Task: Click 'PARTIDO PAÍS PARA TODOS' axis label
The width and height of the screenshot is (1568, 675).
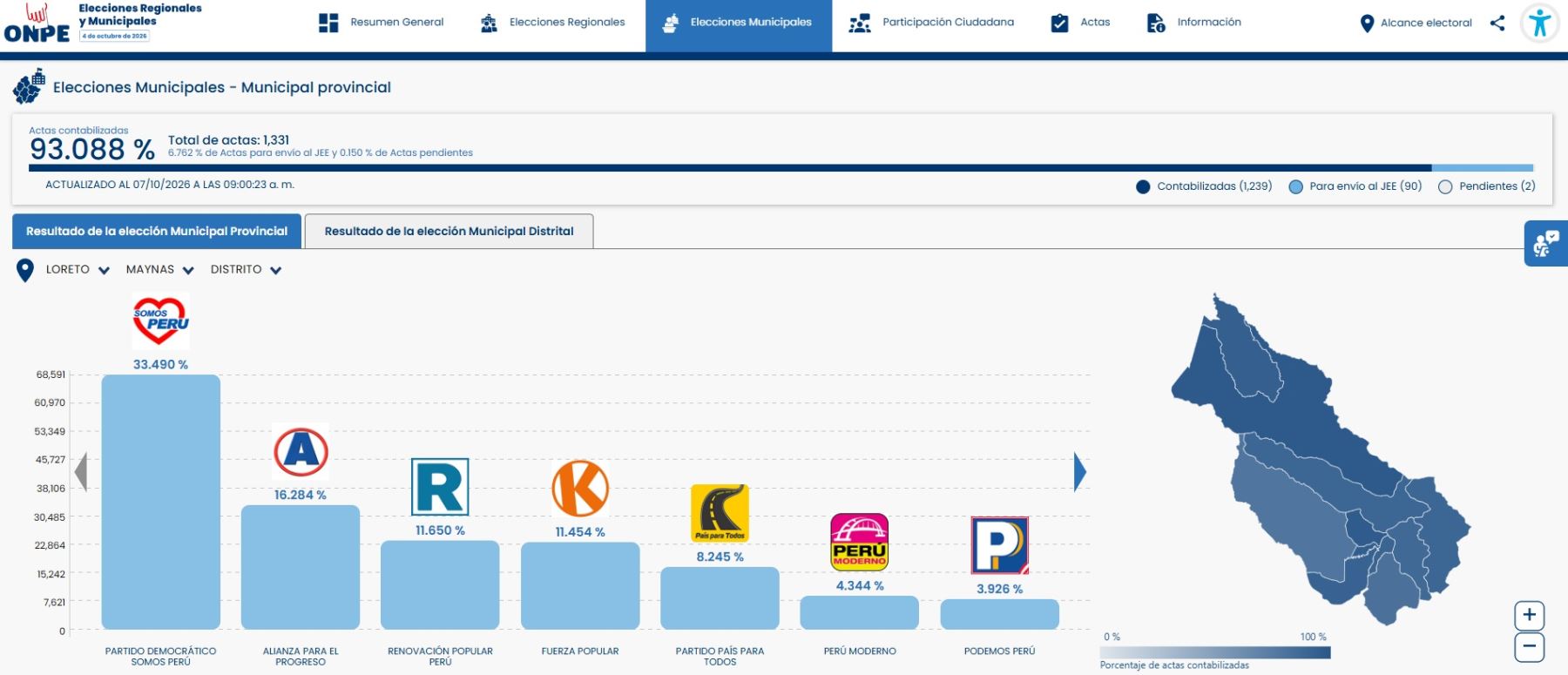Action: tap(720, 657)
